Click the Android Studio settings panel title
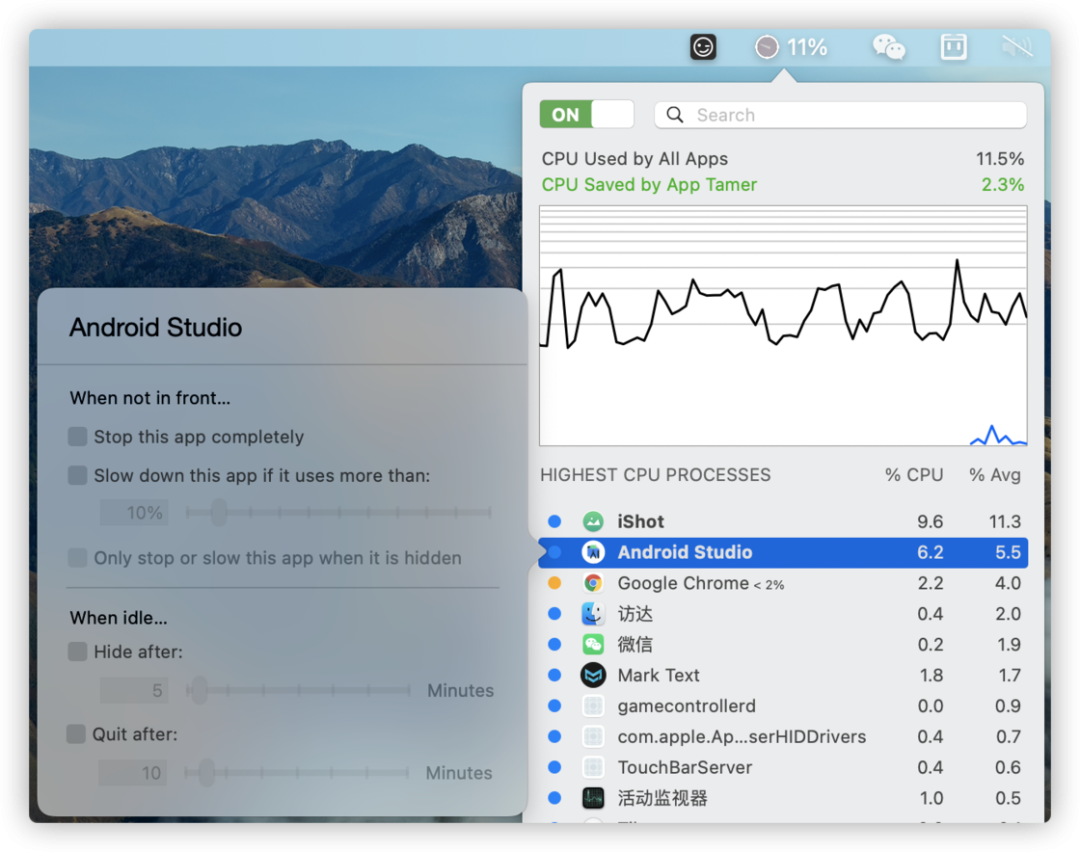The height and width of the screenshot is (852, 1080). (156, 327)
